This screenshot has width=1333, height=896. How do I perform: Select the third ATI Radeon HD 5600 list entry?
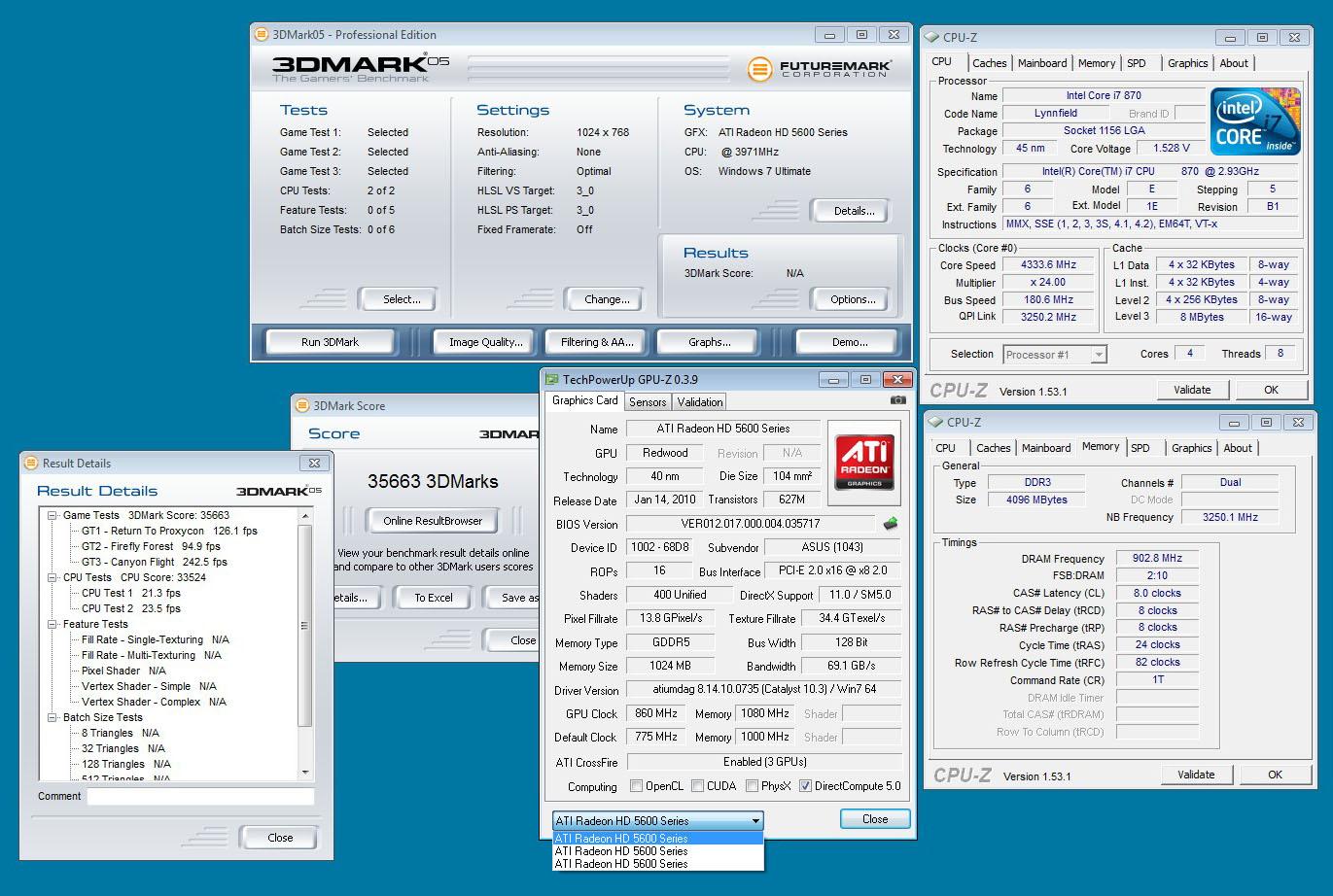(658, 864)
